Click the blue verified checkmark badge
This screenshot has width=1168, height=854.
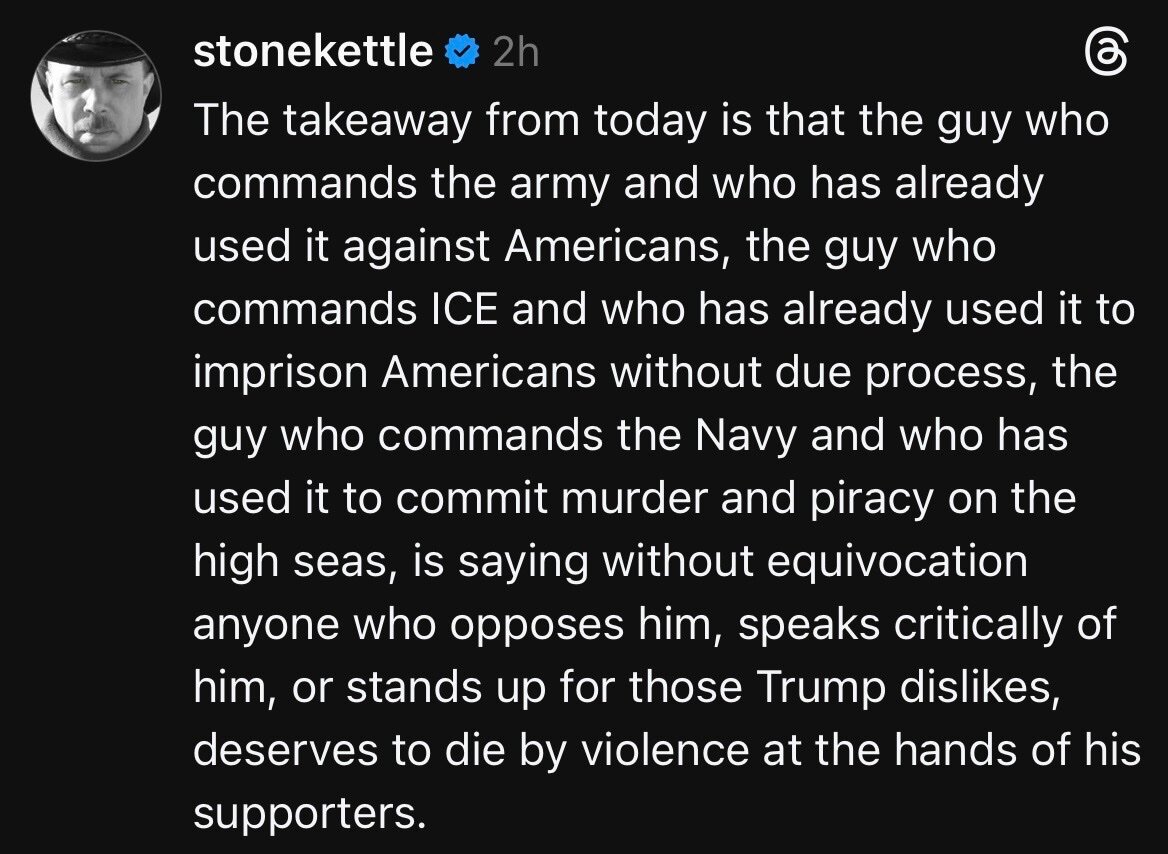[x=460, y=52]
